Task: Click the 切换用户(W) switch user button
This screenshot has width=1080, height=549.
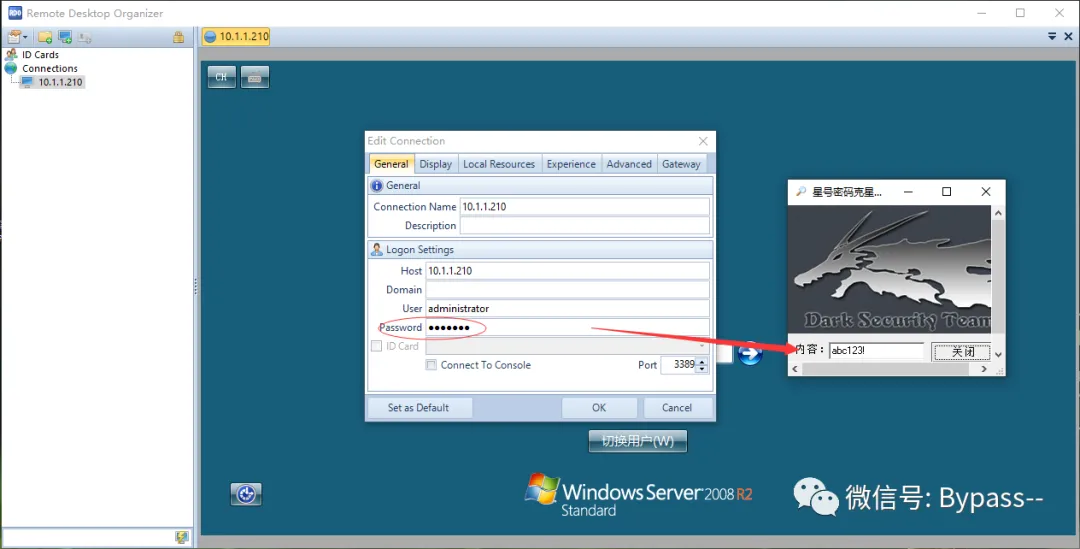Action: [638, 441]
